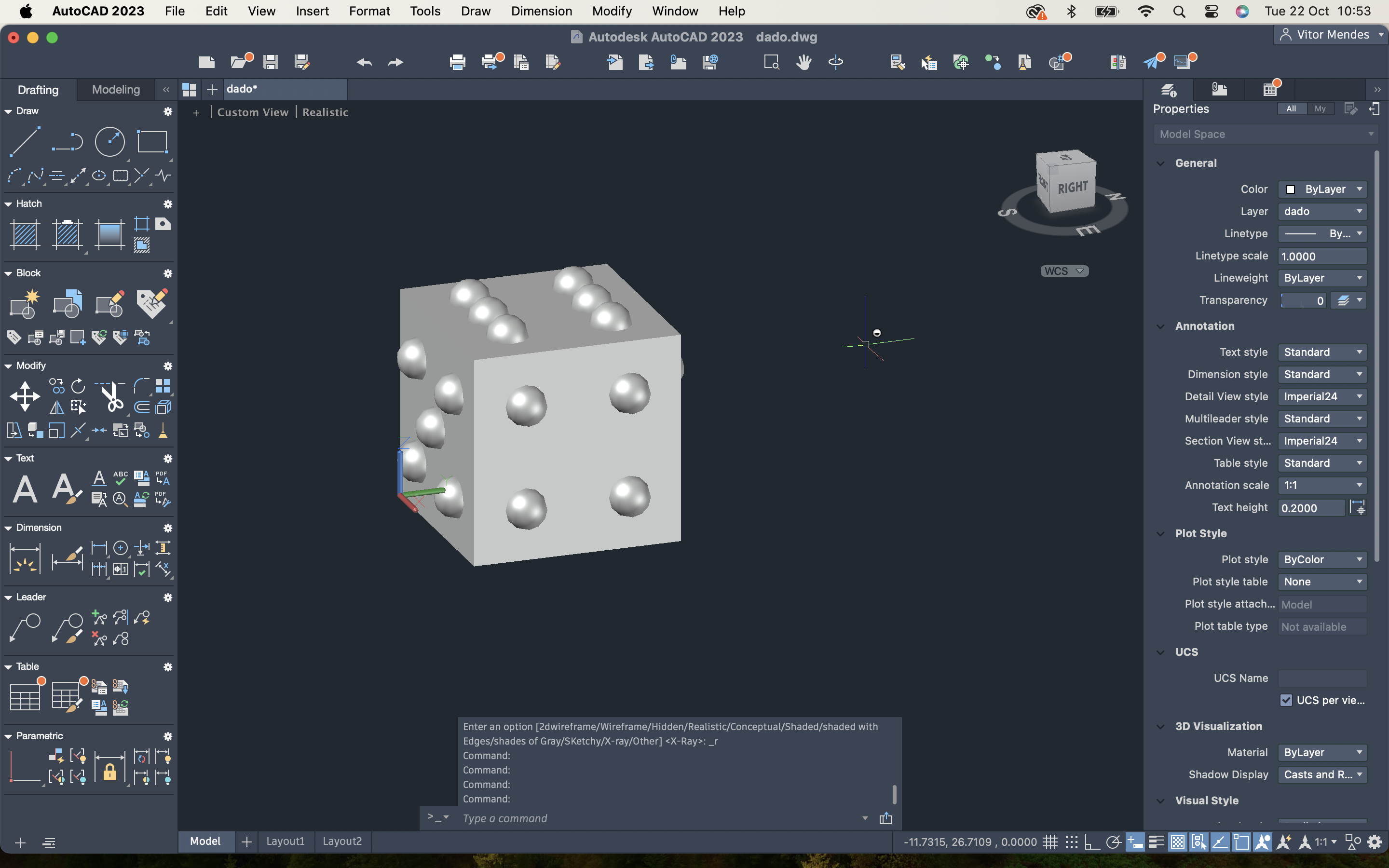This screenshot has width=1389, height=868.
Task: Click the Save icon in toolbar
Action: click(271, 62)
